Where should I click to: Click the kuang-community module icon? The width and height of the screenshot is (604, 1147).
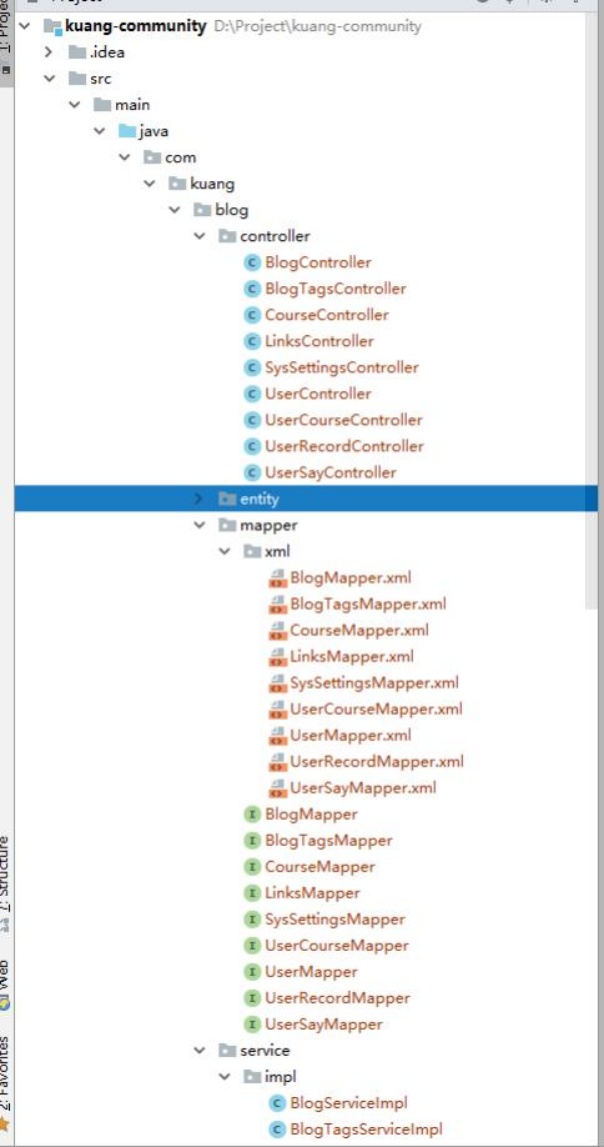click(x=52, y=27)
